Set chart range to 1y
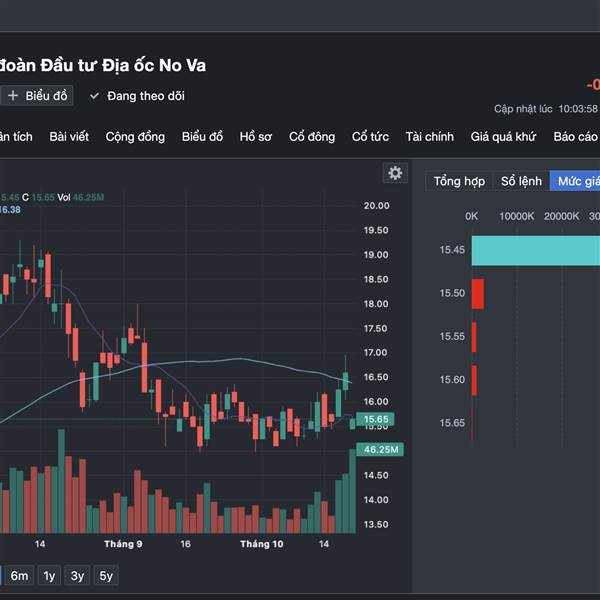The width and height of the screenshot is (600, 600). pyautogui.click(x=49, y=575)
